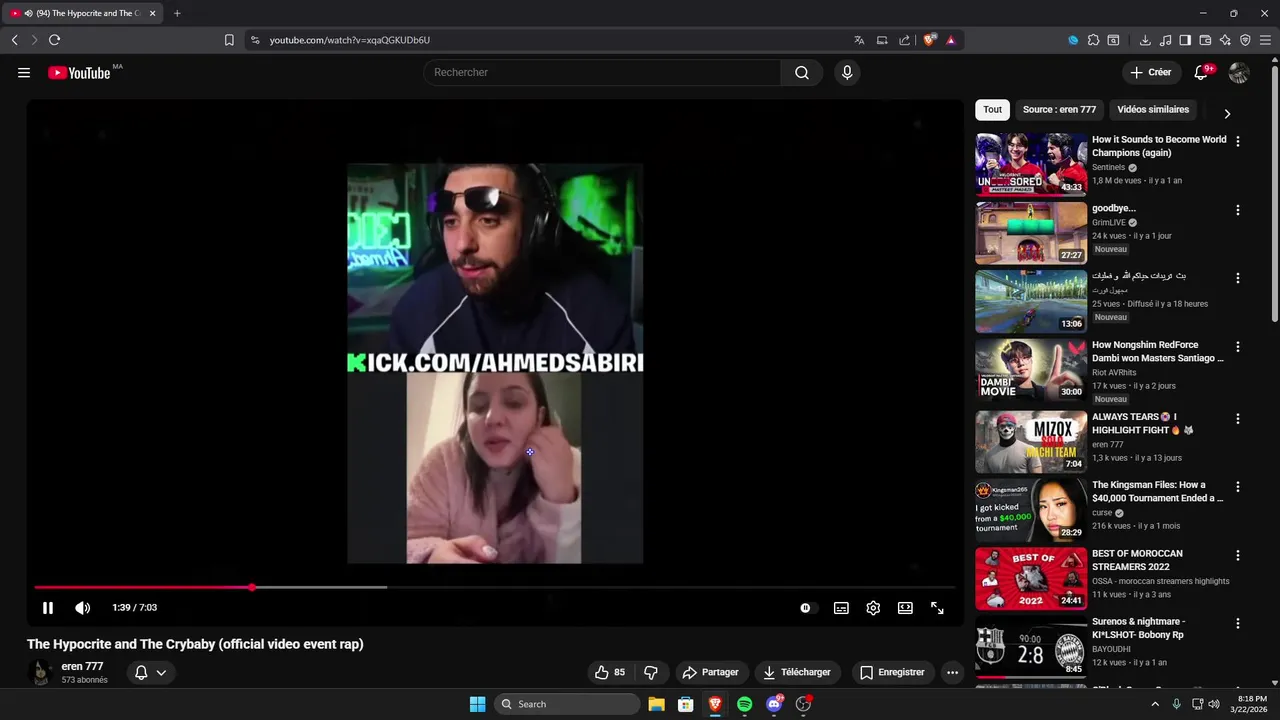The width and height of the screenshot is (1280, 720).
Task: Open the player settings gear
Action: coord(873,608)
